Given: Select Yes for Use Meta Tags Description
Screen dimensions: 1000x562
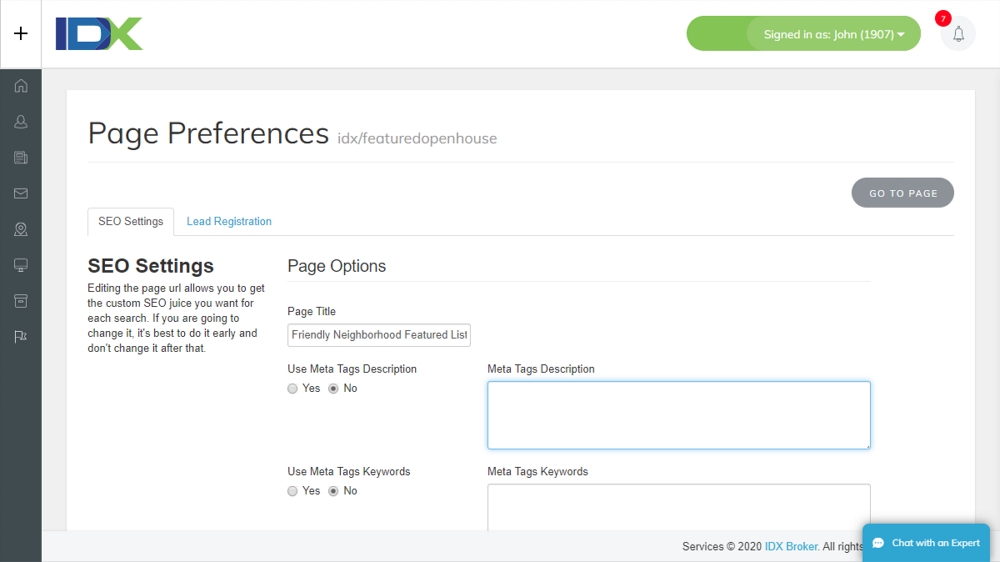Looking at the screenshot, I should point(293,389).
